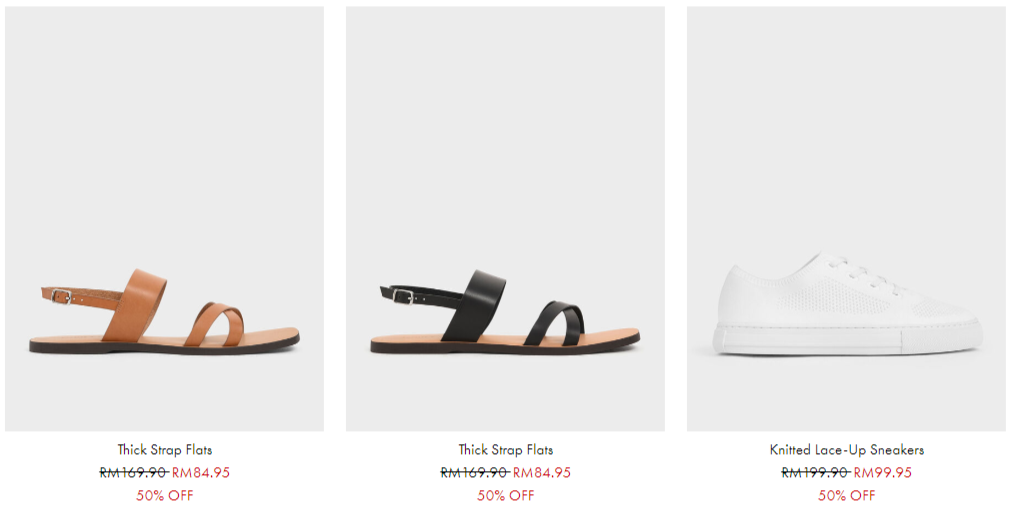The width and height of the screenshot is (1015, 515).
Task: Click the Thick Strap Flats title under black sandal
Action: click(x=506, y=450)
